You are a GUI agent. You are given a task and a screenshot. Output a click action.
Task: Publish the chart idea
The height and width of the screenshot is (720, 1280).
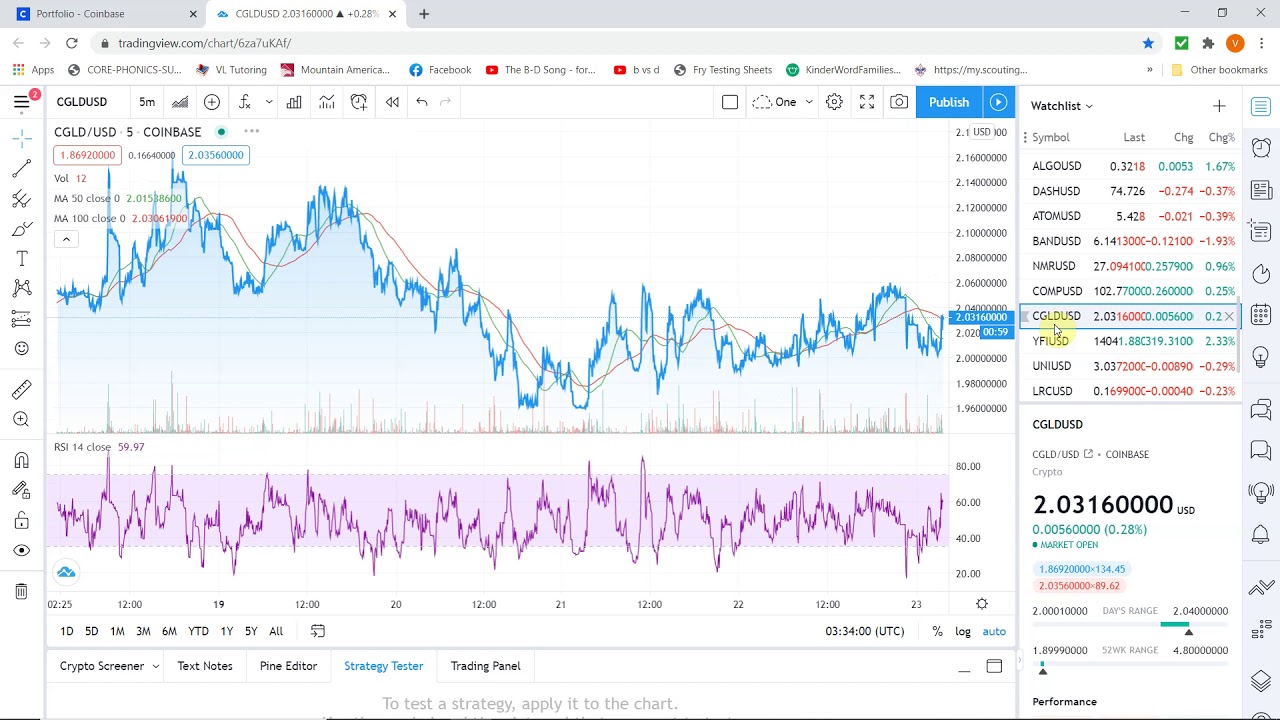[949, 102]
